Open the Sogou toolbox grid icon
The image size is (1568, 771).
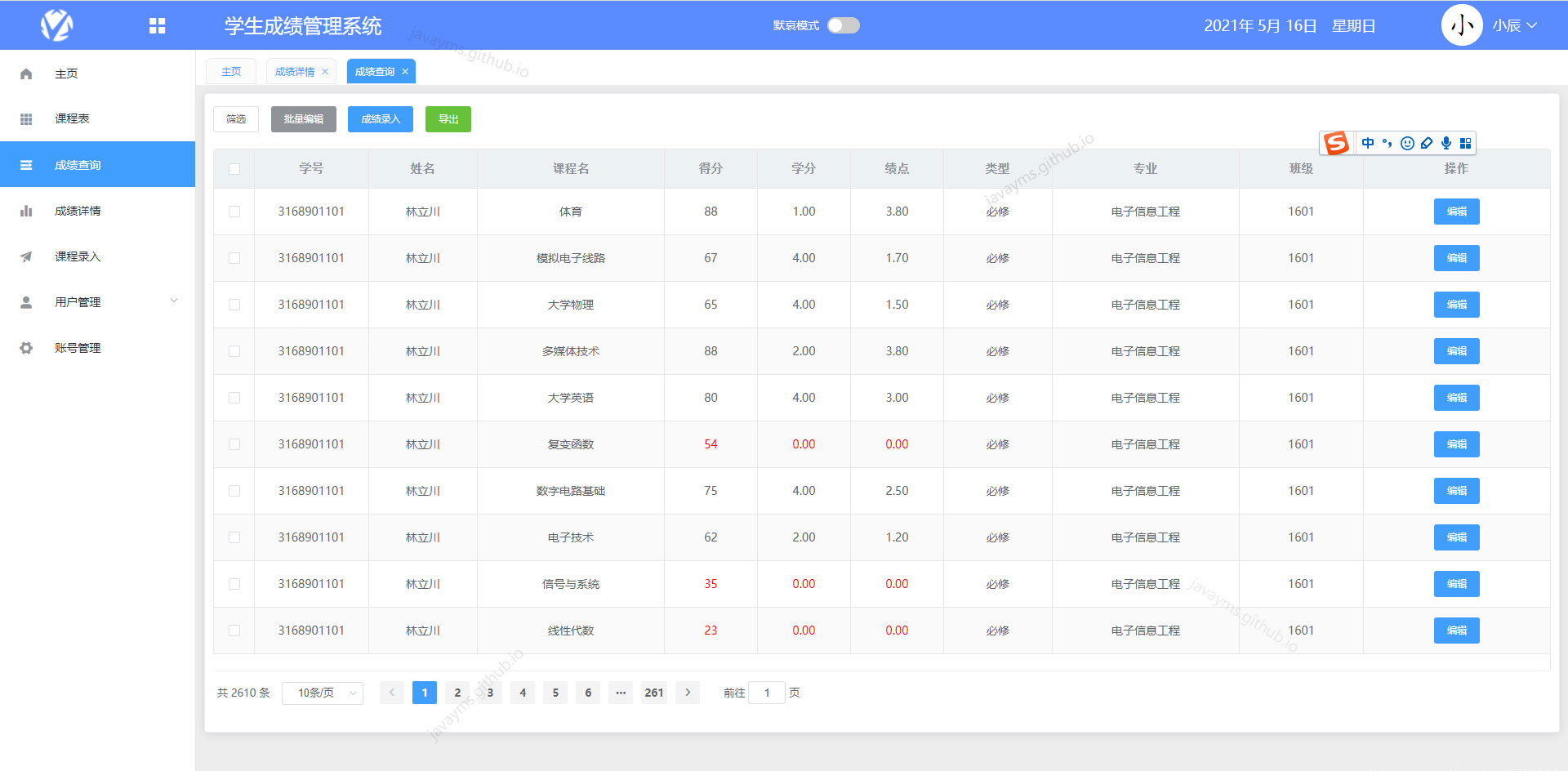click(x=1467, y=143)
